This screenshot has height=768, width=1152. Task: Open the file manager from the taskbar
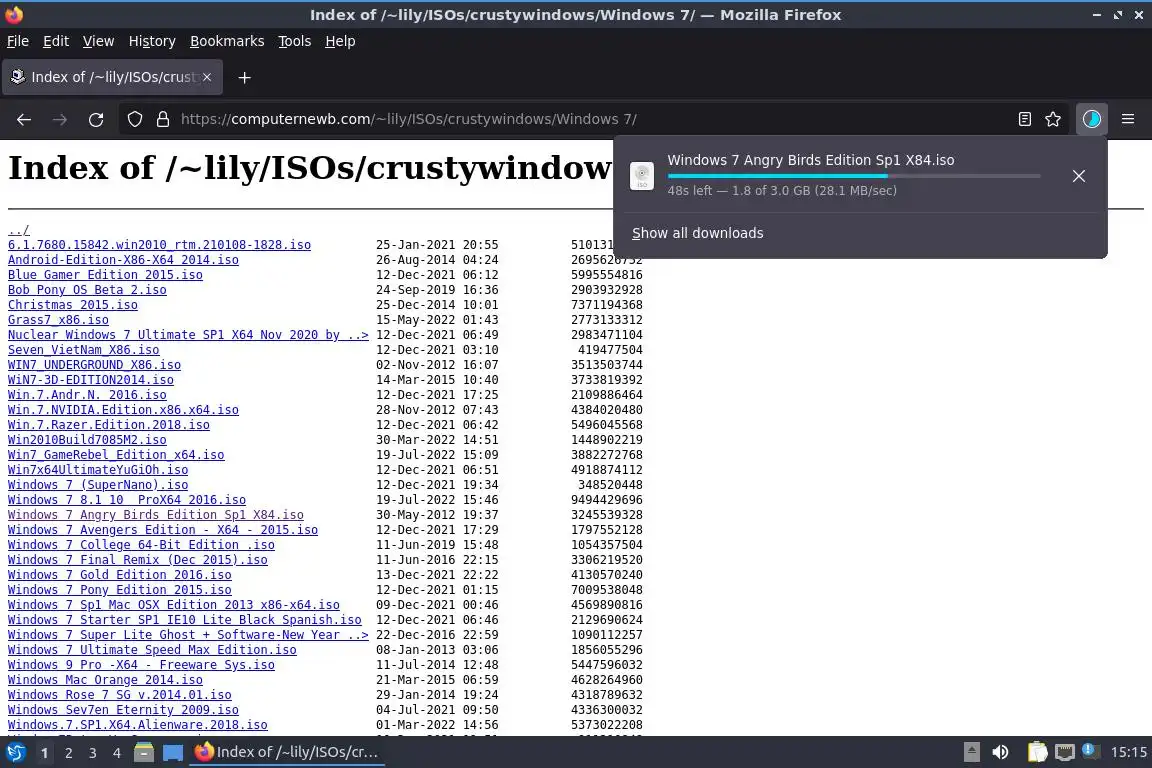tap(144, 752)
